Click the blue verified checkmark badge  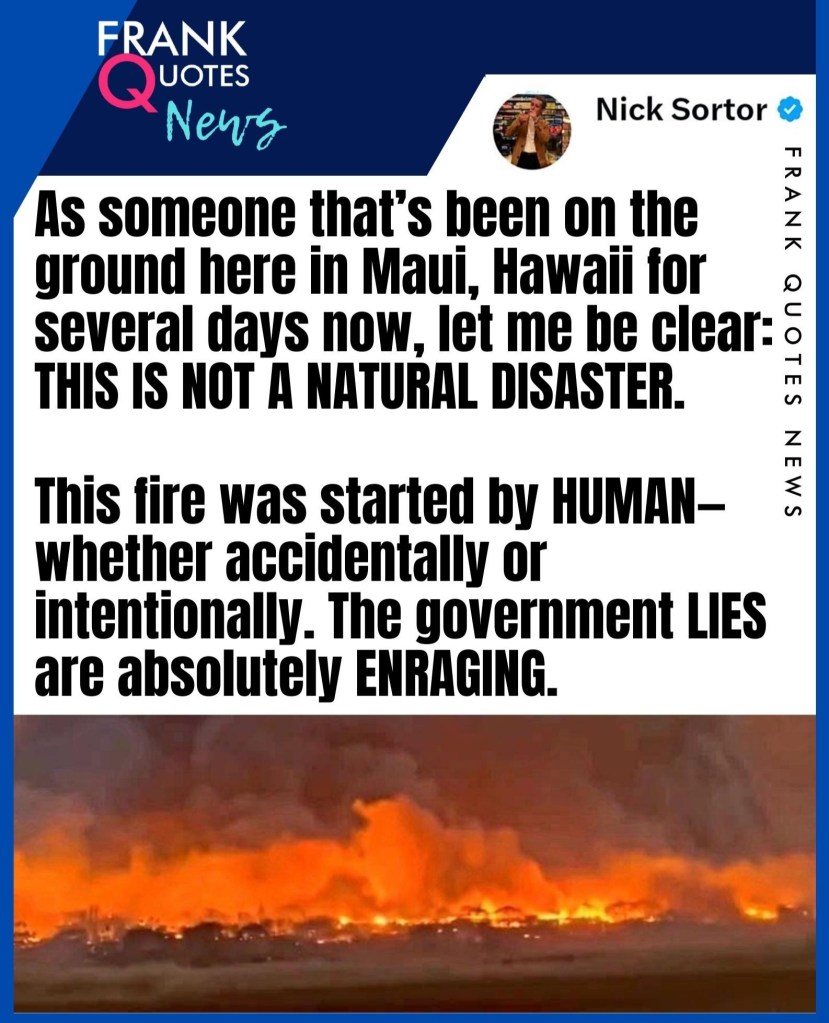[x=791, y=110]
